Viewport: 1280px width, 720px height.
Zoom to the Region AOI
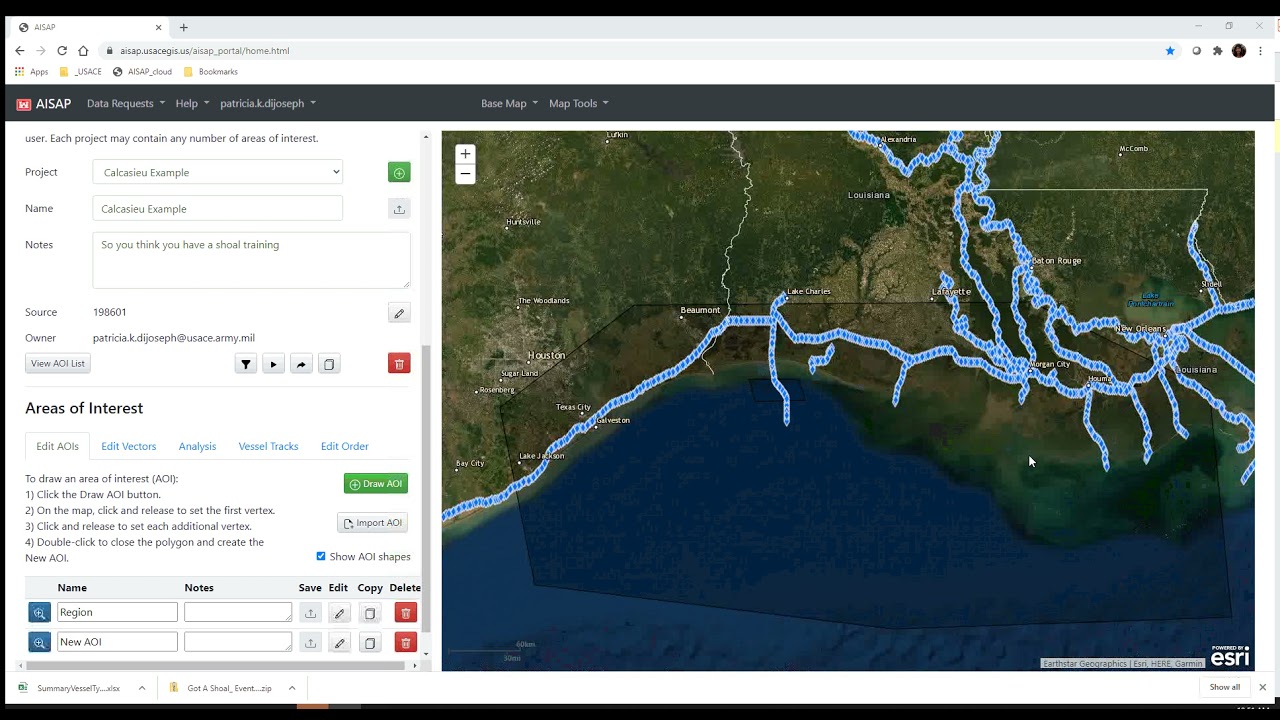pyautogui.click(x=39, y=612)
